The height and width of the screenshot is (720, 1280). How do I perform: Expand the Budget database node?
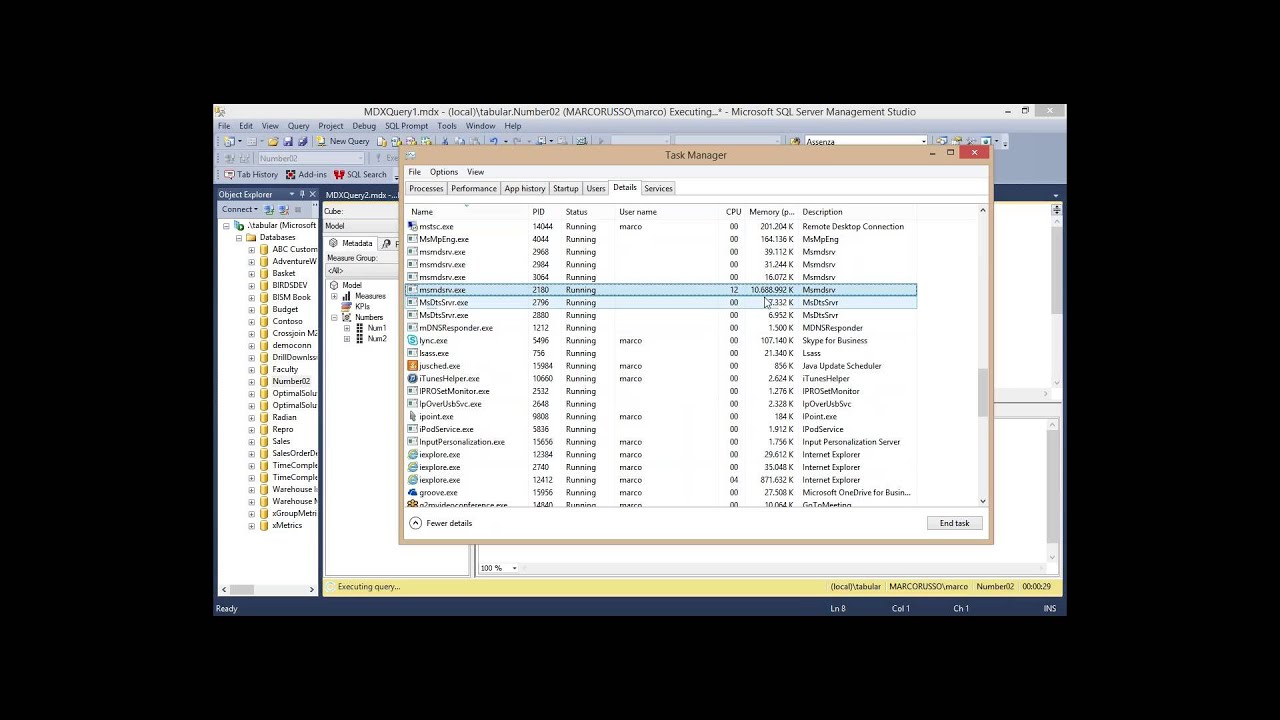252,309
